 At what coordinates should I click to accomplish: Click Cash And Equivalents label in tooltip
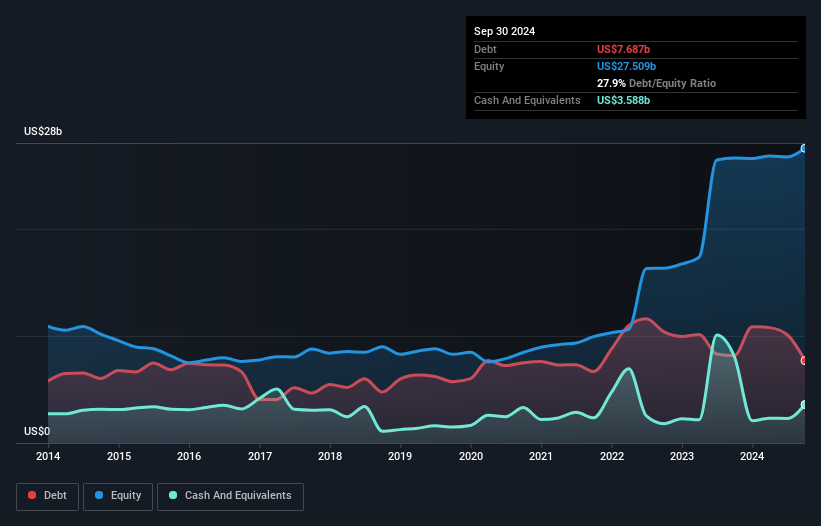(527, 100)
